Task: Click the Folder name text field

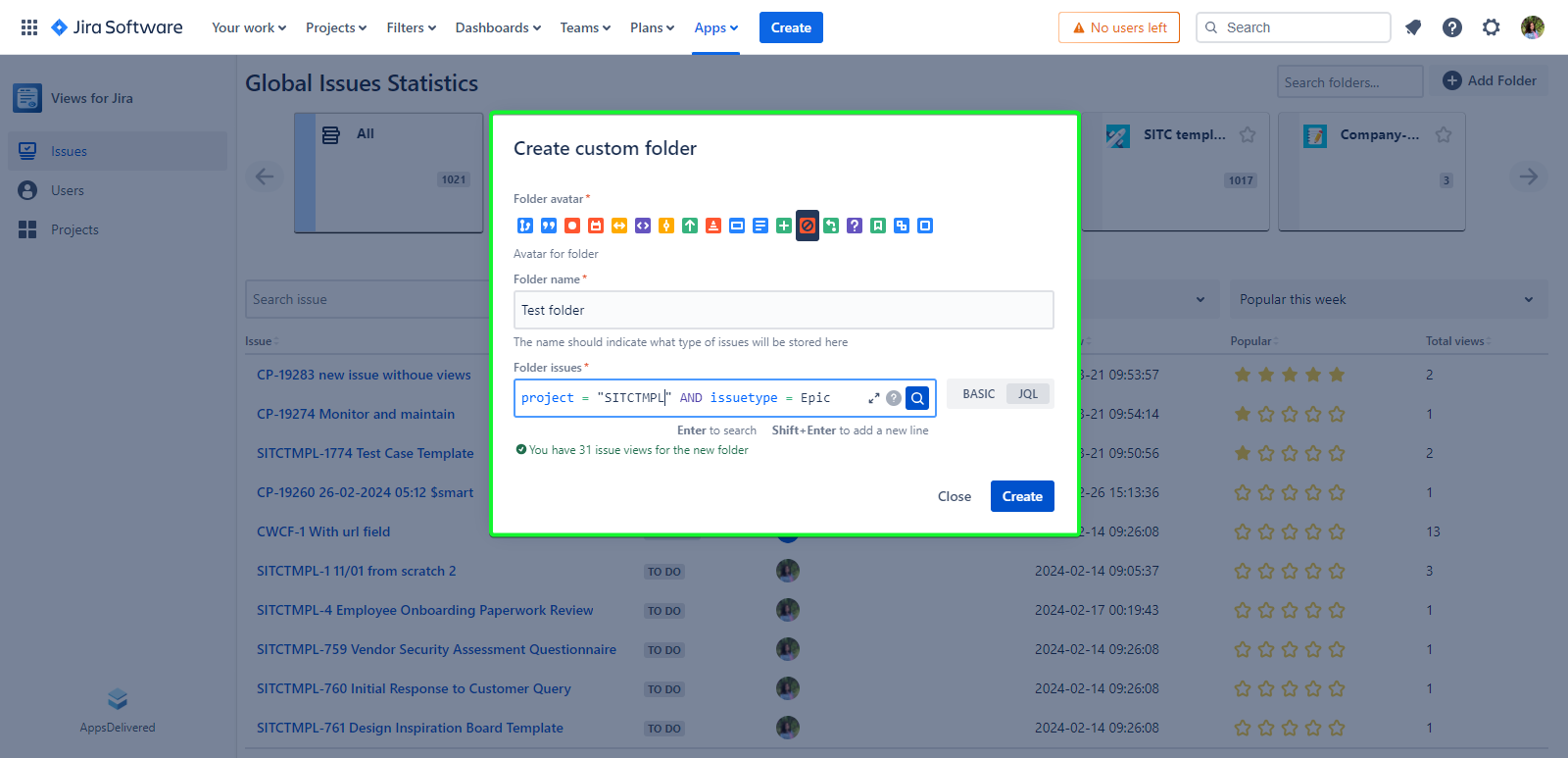Action: [783, 310]
